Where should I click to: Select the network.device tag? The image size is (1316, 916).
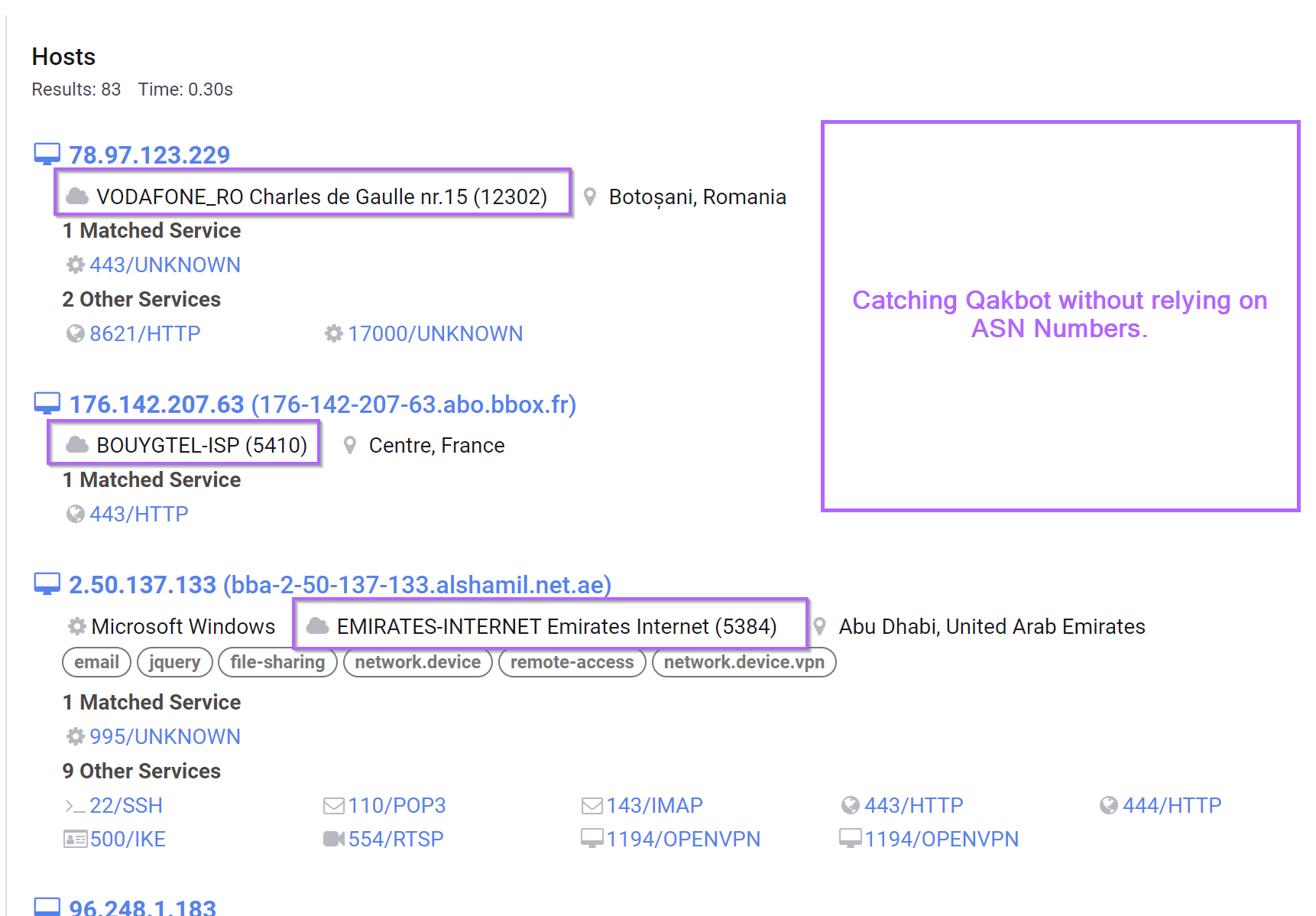(x=418, y=662)
